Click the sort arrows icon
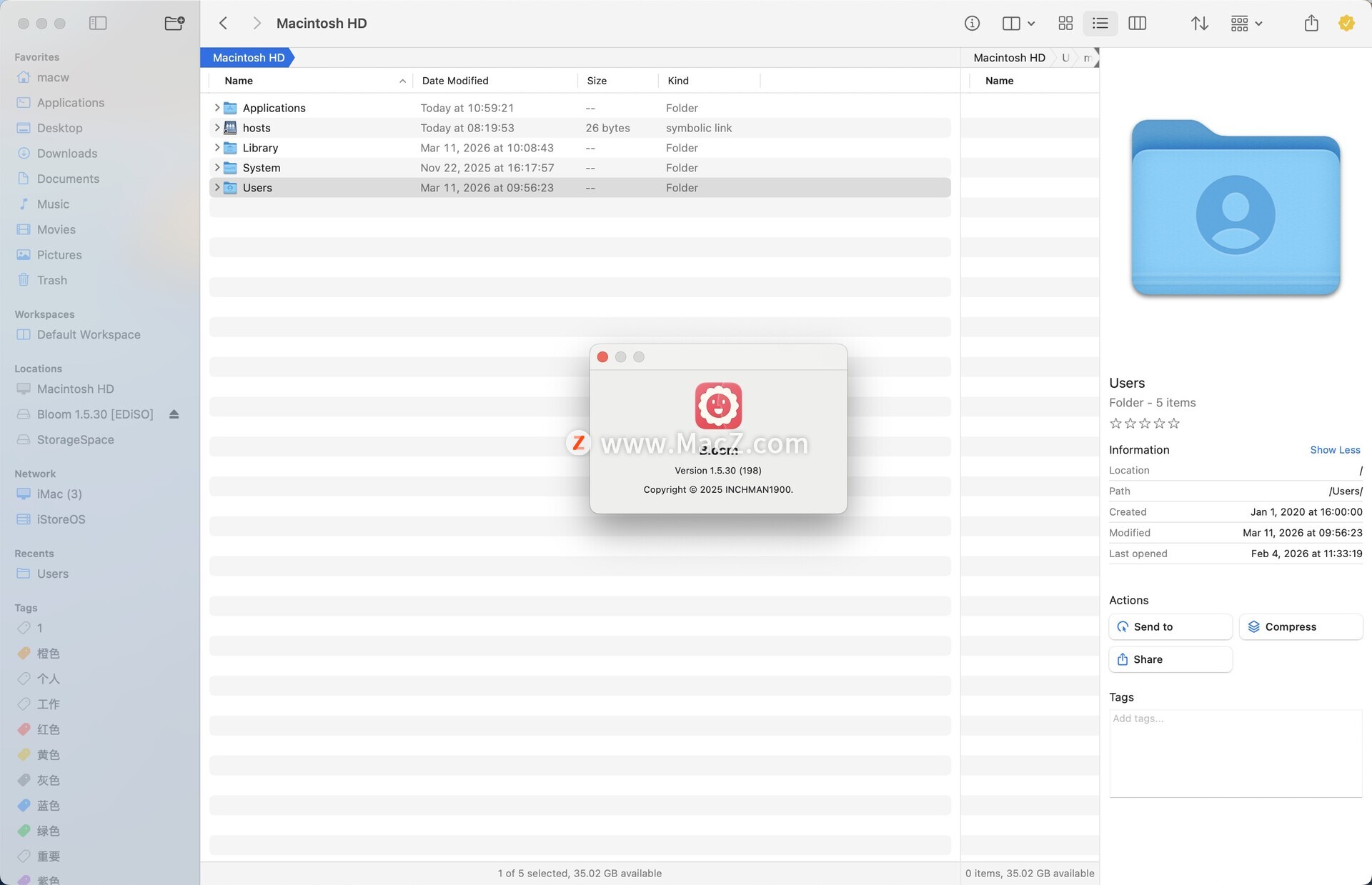 1200,23
